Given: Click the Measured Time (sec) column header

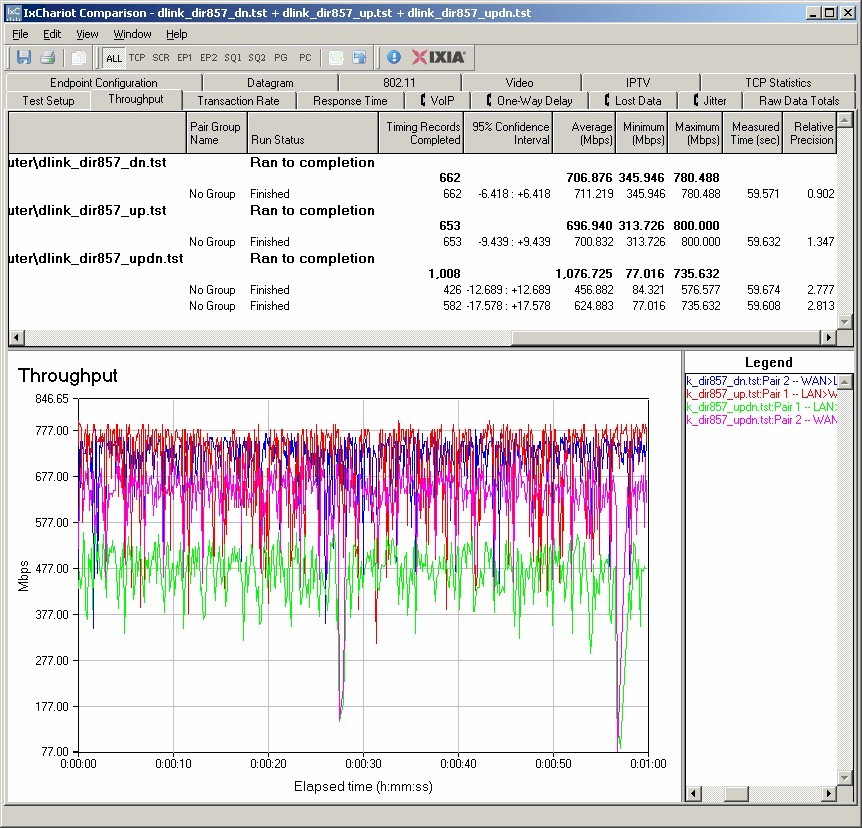Looking at the screenshot, I should [x=753, y=133].
